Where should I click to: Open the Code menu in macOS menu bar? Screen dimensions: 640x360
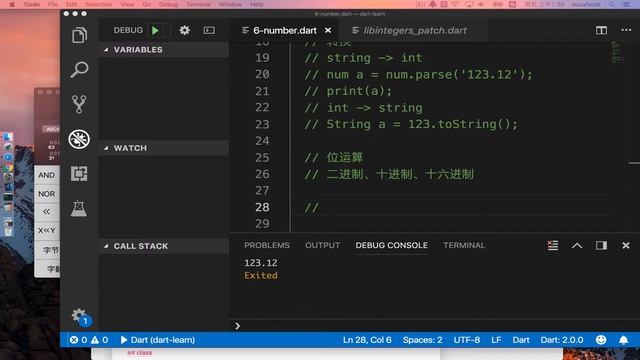coord(32,4)
